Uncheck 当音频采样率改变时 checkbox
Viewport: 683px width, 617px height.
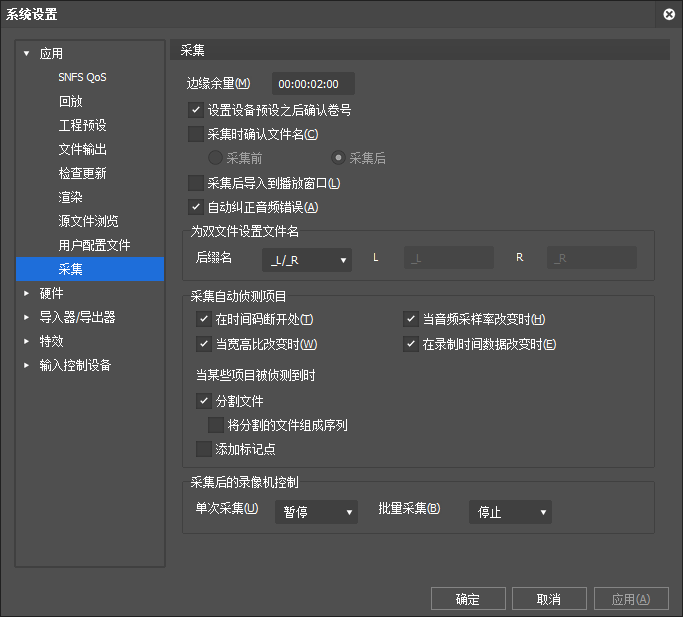(x=411, y=319)
